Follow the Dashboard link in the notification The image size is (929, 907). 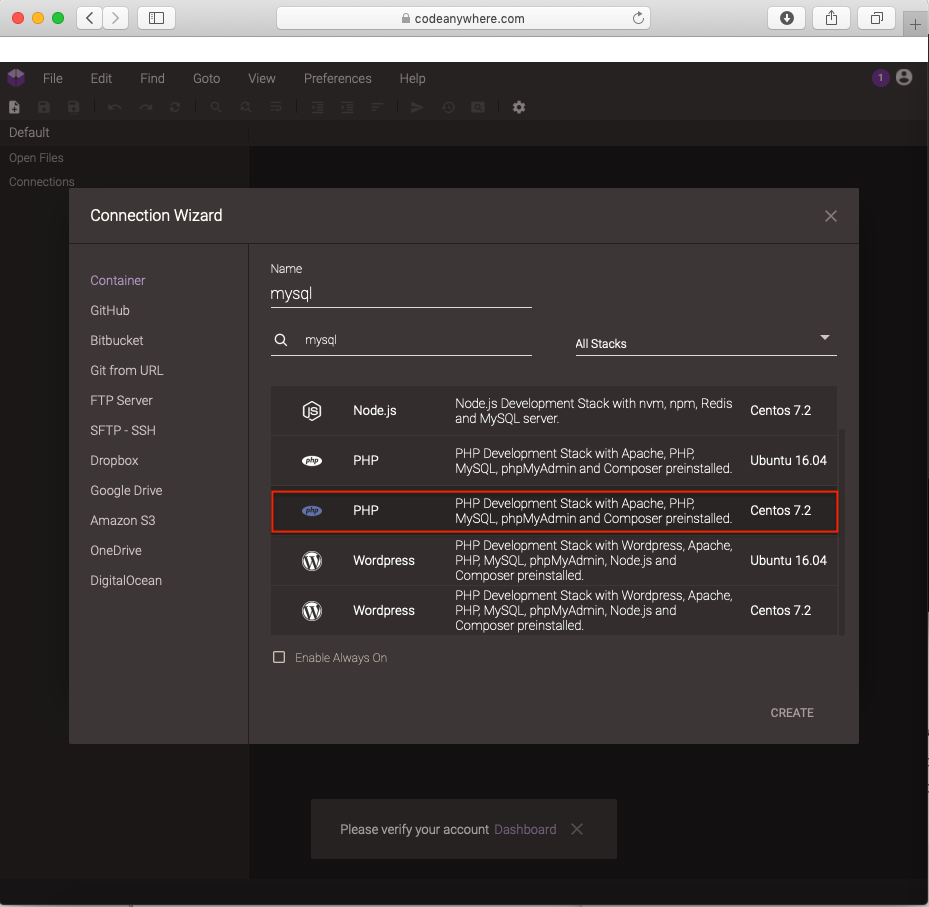coord(525,829)
